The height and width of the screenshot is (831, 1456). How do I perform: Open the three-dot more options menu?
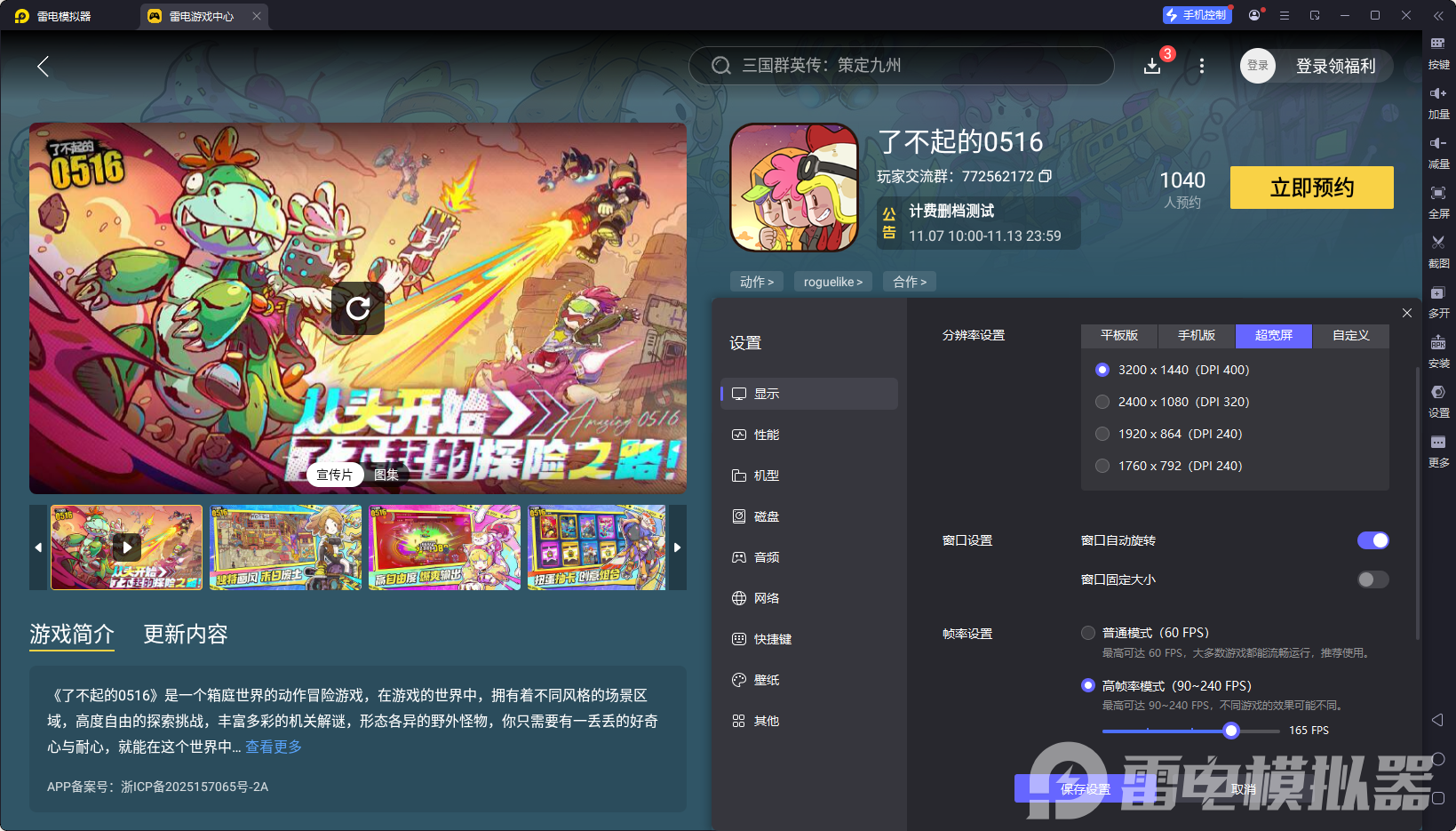1202,66
